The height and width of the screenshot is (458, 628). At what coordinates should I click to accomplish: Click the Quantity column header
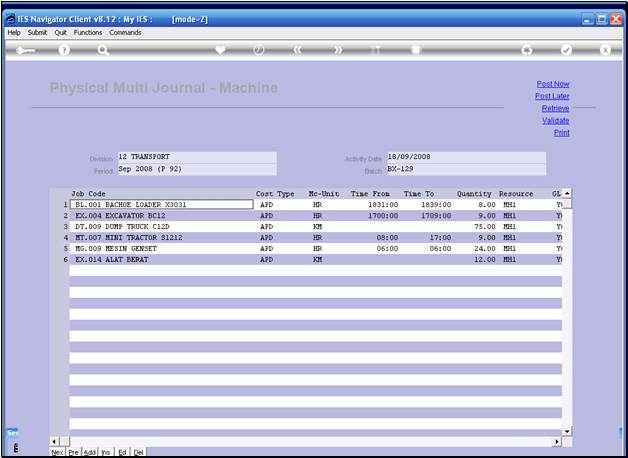click(474, 194)
